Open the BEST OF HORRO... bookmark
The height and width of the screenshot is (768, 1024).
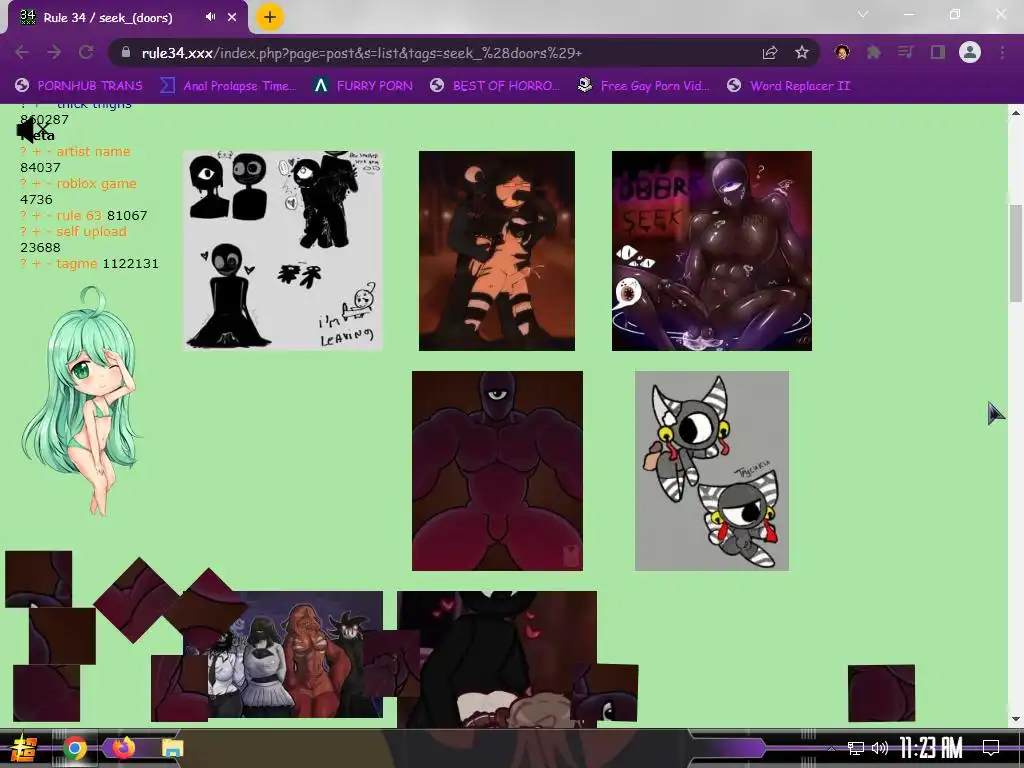pyautogui.click(x=494, y=86)
